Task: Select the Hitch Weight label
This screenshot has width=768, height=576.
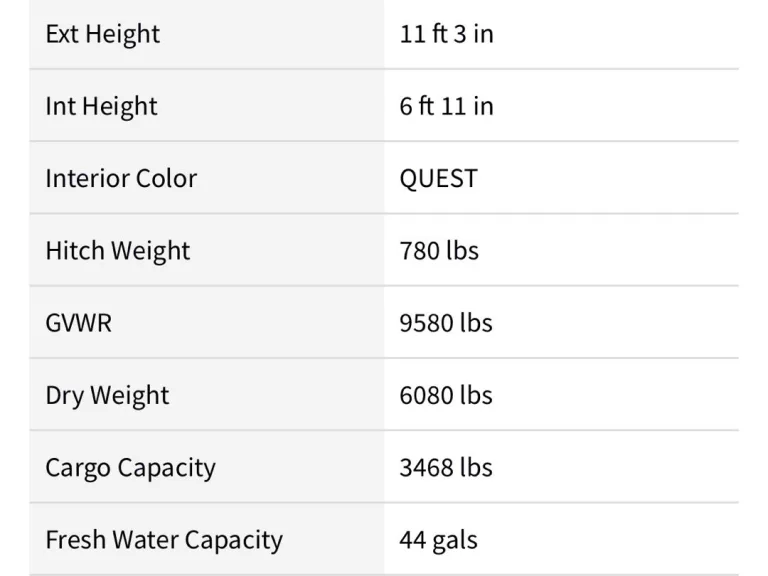Action: tap(118, 251)
